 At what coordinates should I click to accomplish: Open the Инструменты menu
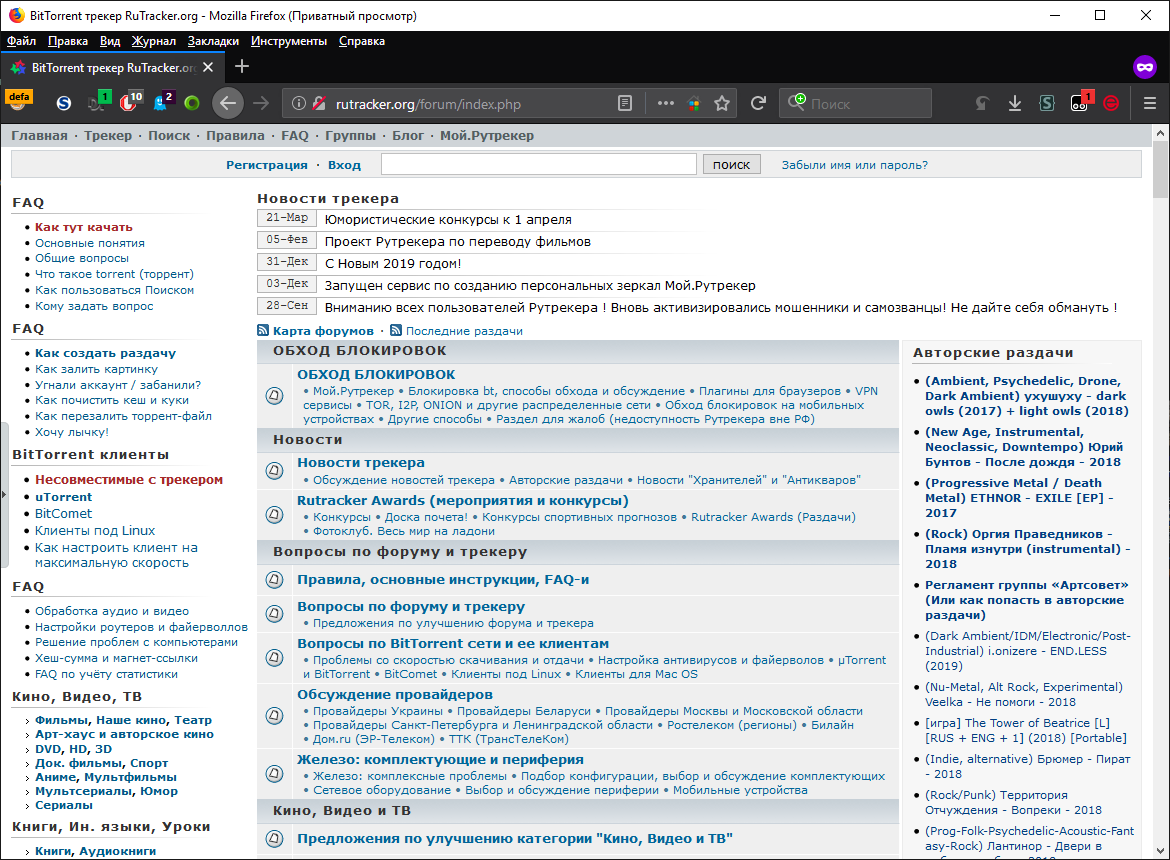[x=289, y=41]
